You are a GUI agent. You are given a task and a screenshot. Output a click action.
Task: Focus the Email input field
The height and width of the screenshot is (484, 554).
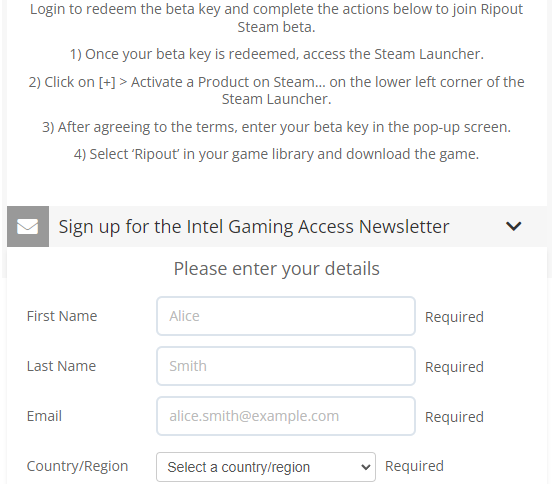[286, 416]
